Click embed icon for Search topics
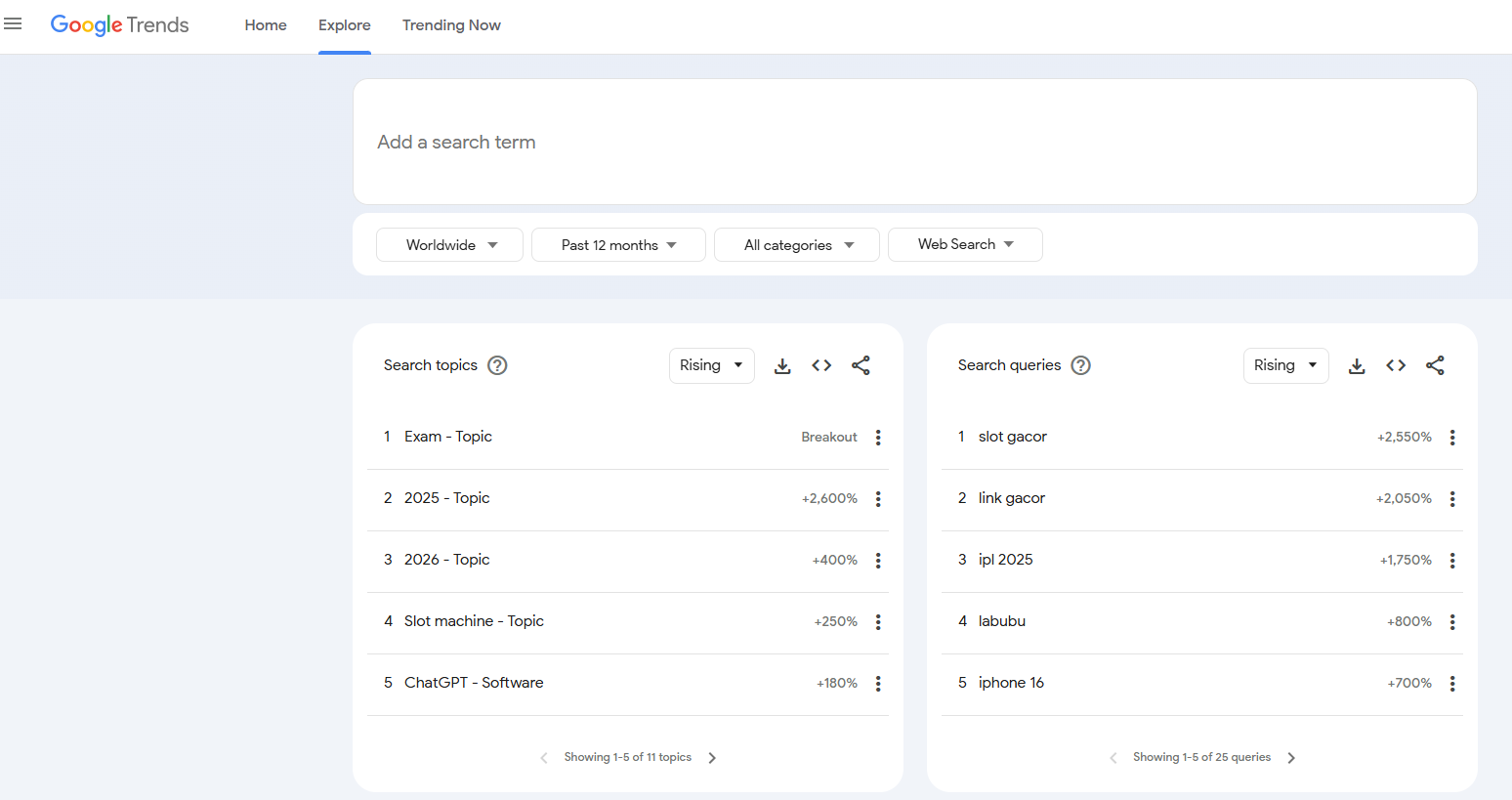Viewport: 1512px width, 800px height. pos(821,365)
